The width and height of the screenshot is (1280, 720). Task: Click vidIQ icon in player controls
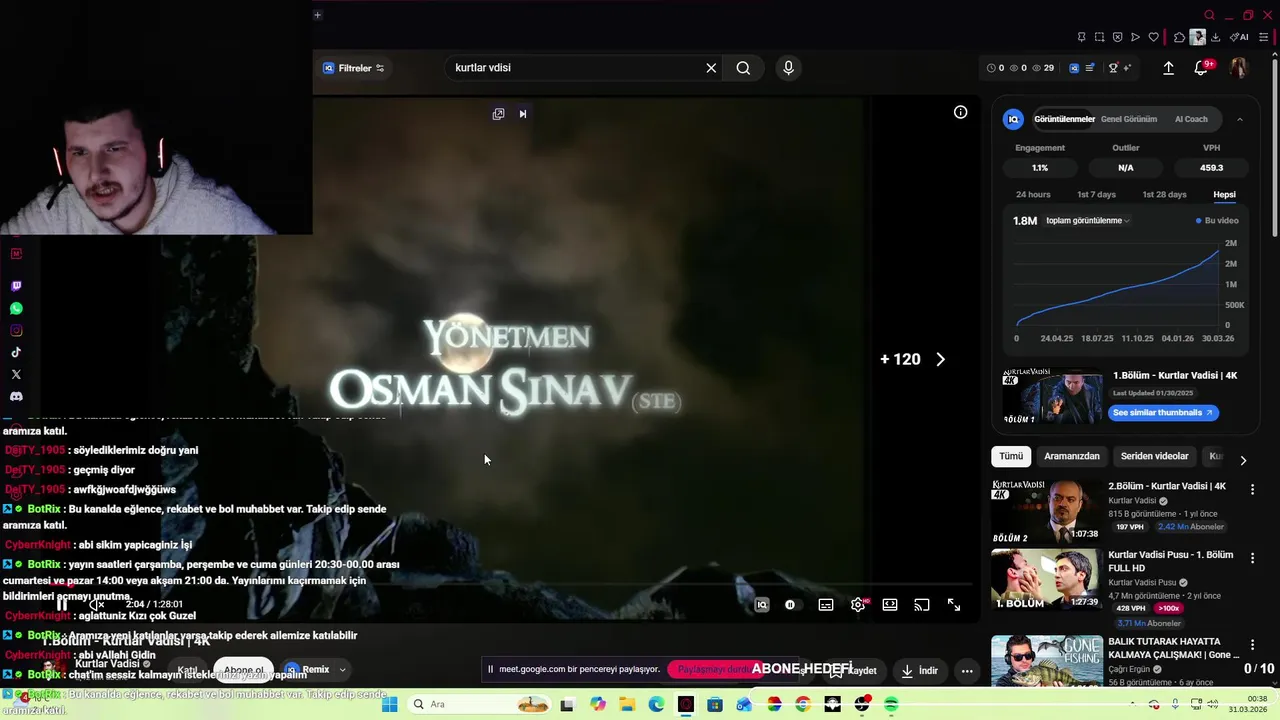pyautogui.click(x=762, y=605)
